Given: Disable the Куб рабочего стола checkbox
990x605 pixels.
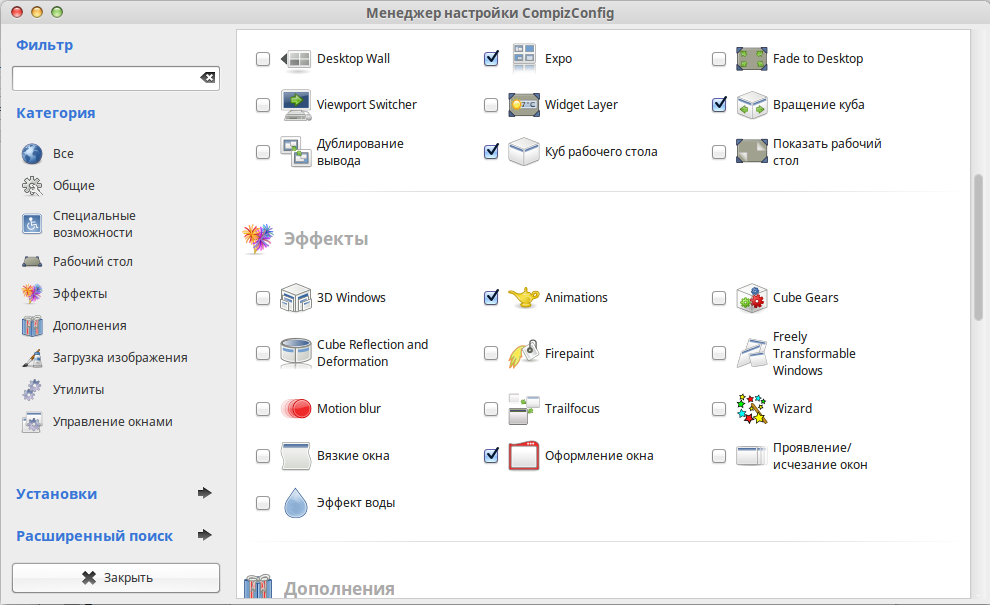Looking at the screenshot, I should [x=491, y=152].
